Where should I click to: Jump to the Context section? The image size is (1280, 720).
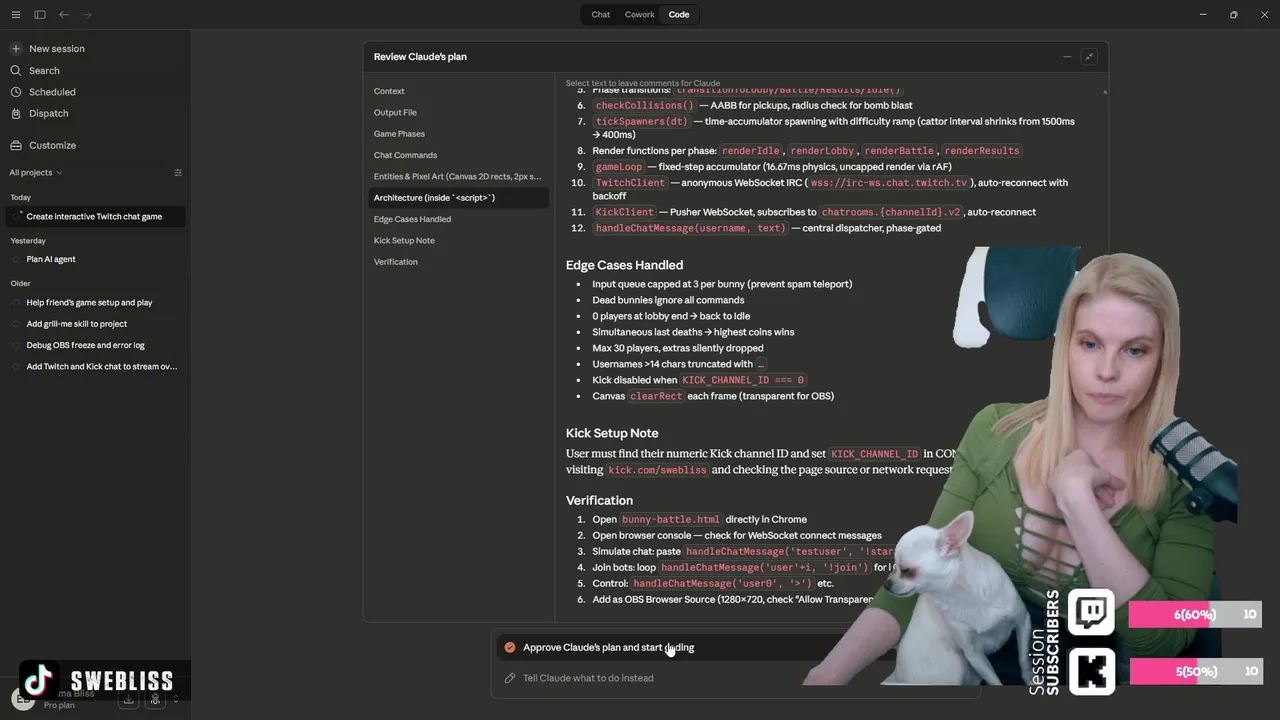[x=389, y=91]
